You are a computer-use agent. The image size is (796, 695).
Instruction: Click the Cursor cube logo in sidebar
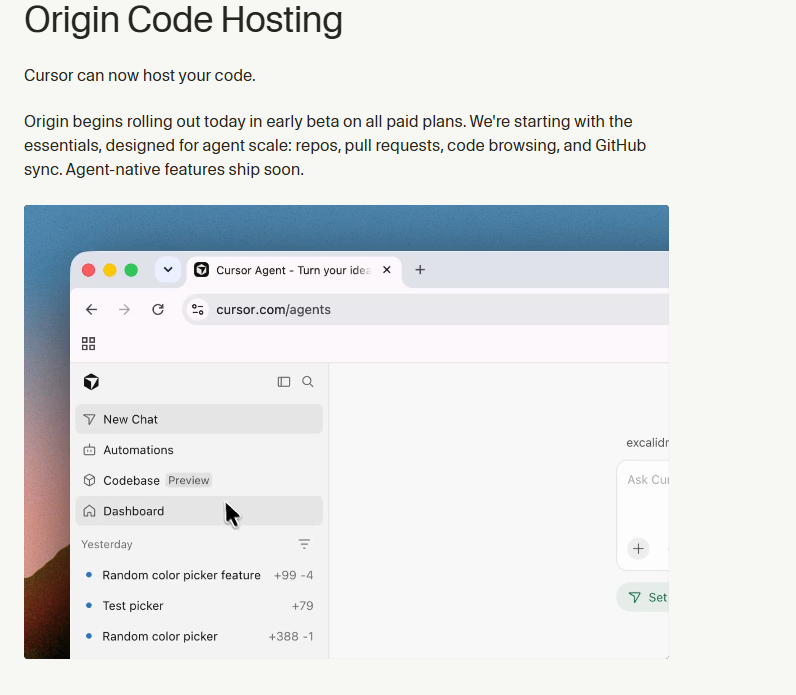91,382
